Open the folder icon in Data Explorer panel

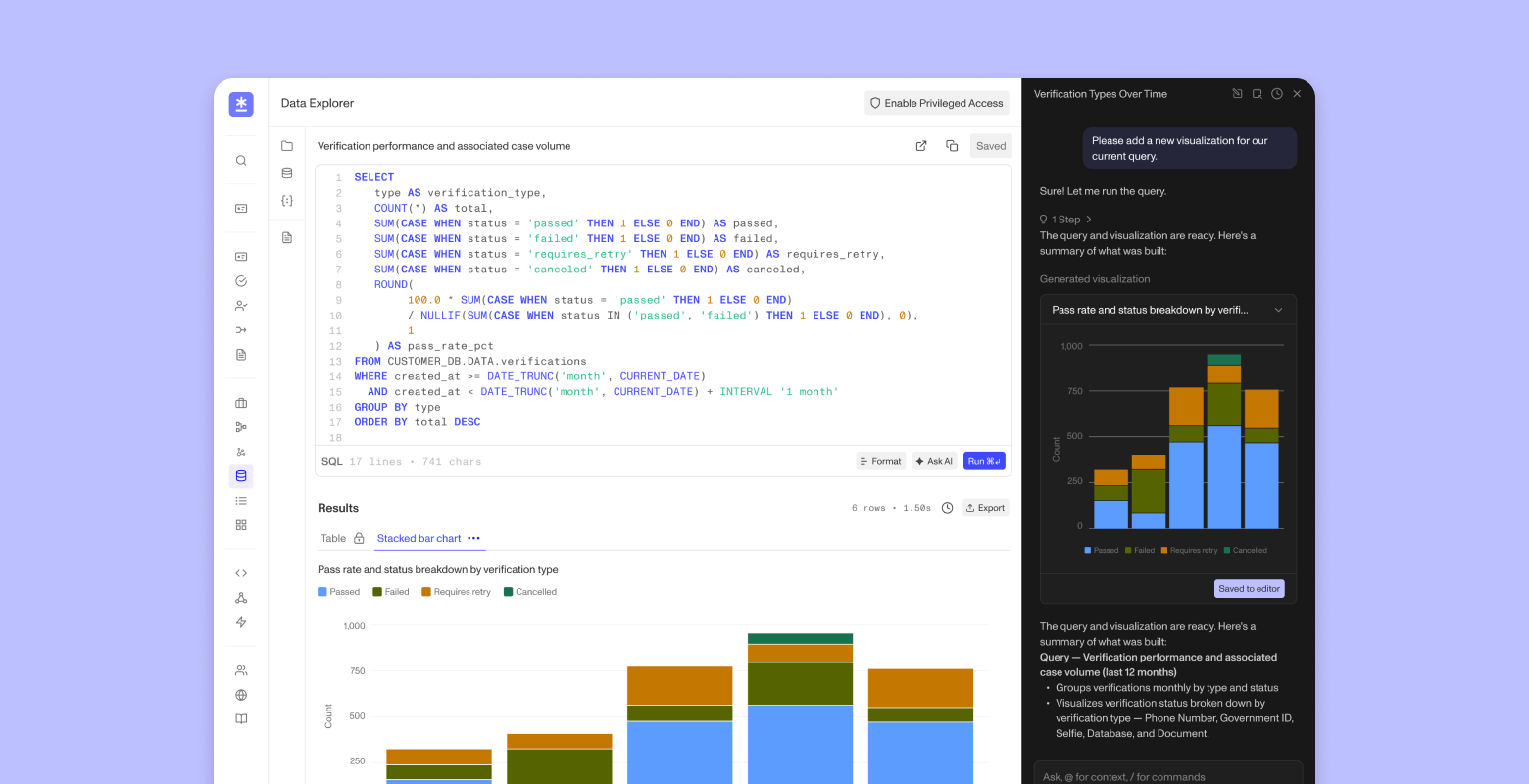click(x=287, y=146)
